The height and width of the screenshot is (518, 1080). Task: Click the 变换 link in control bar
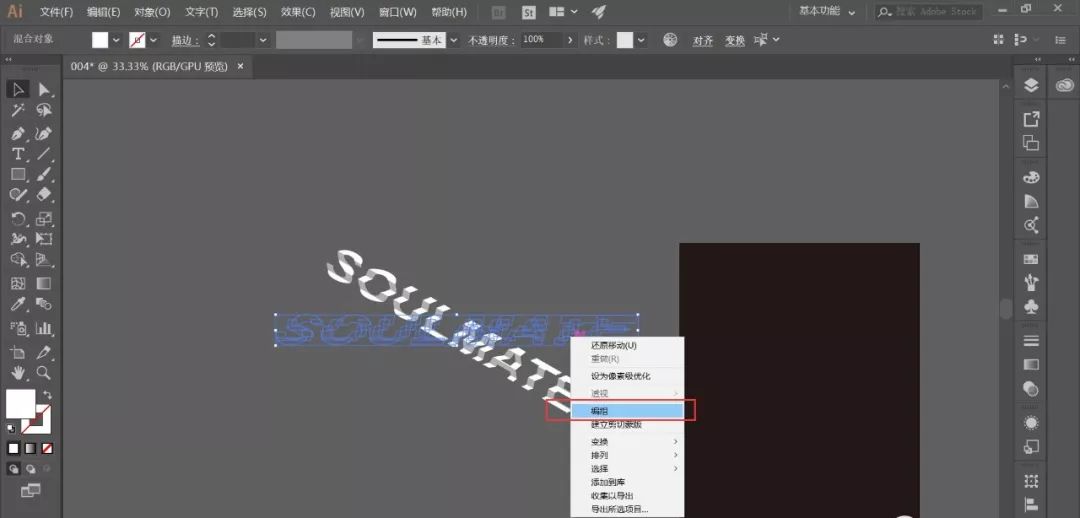[735, 41]
